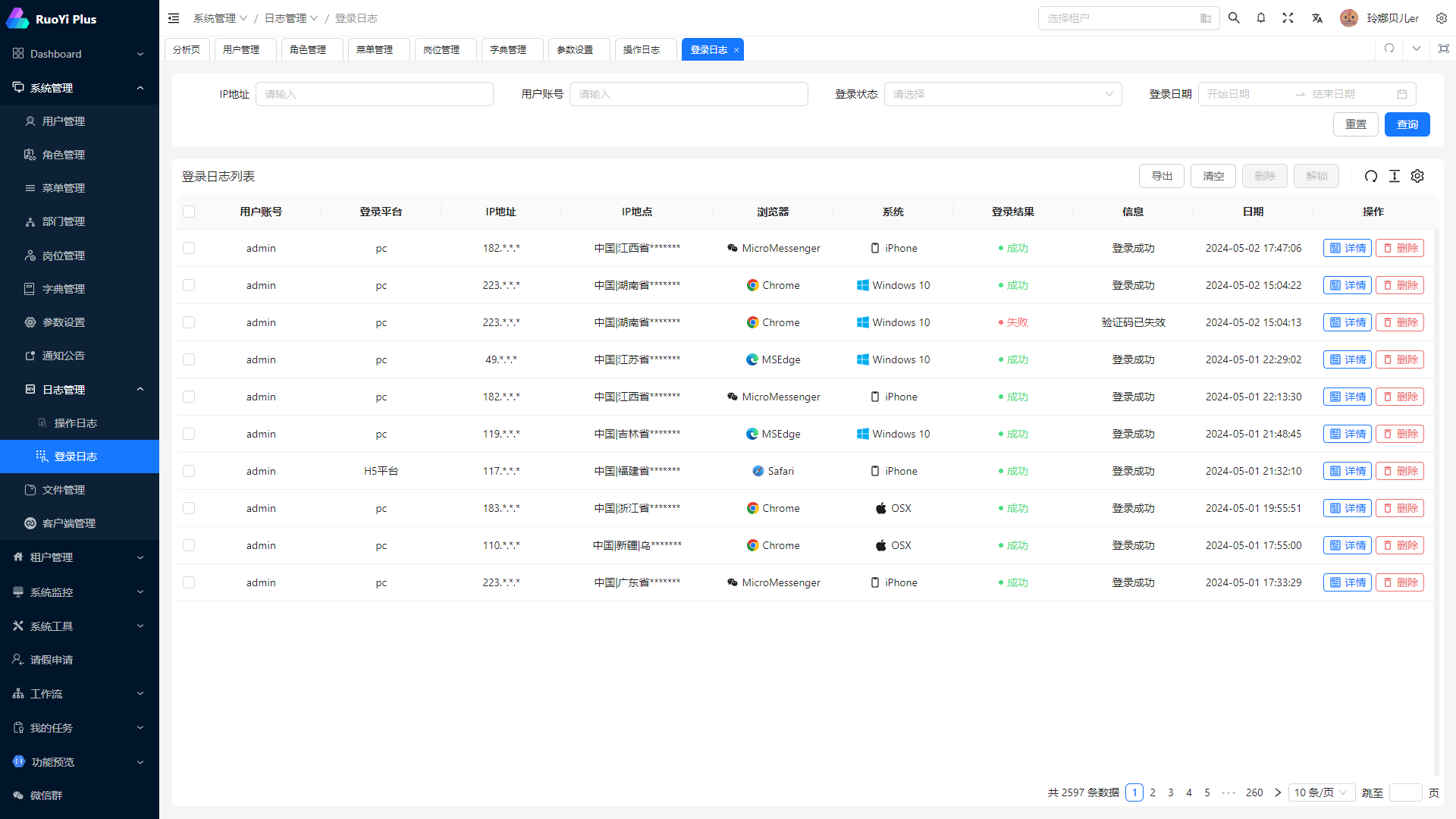Select all rows with header checkbox

pyautogui.click(x=189, y=212)
